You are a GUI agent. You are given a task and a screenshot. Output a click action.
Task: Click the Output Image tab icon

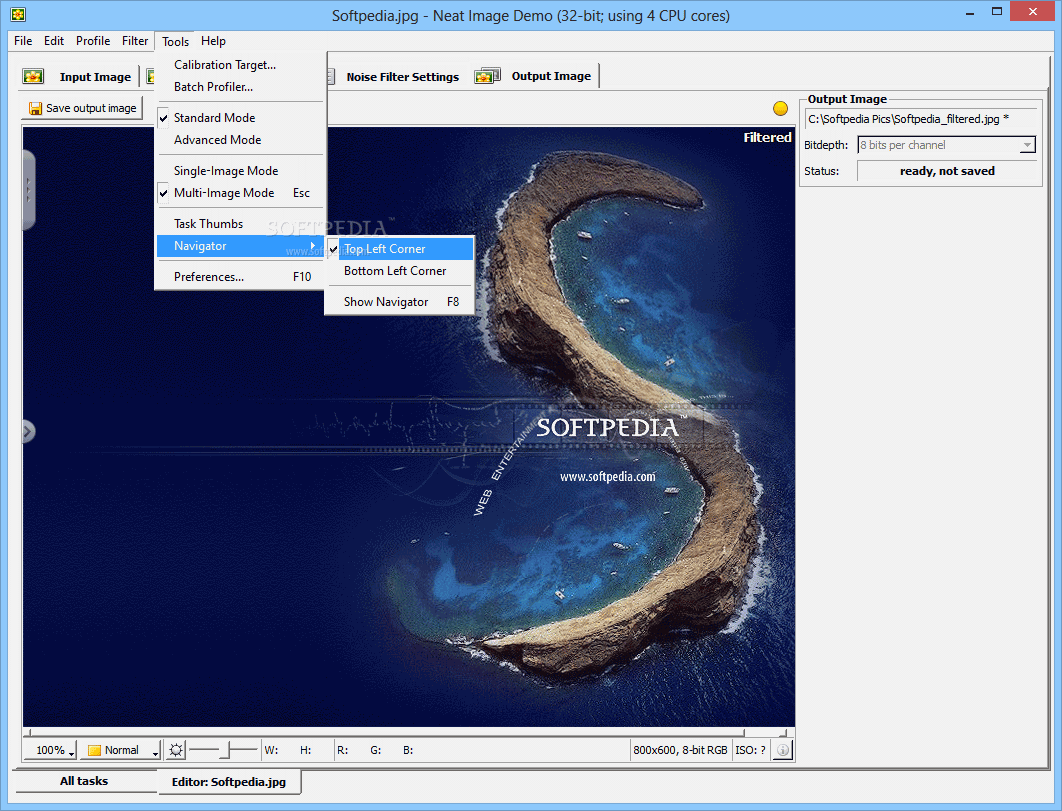pos(488,76)
